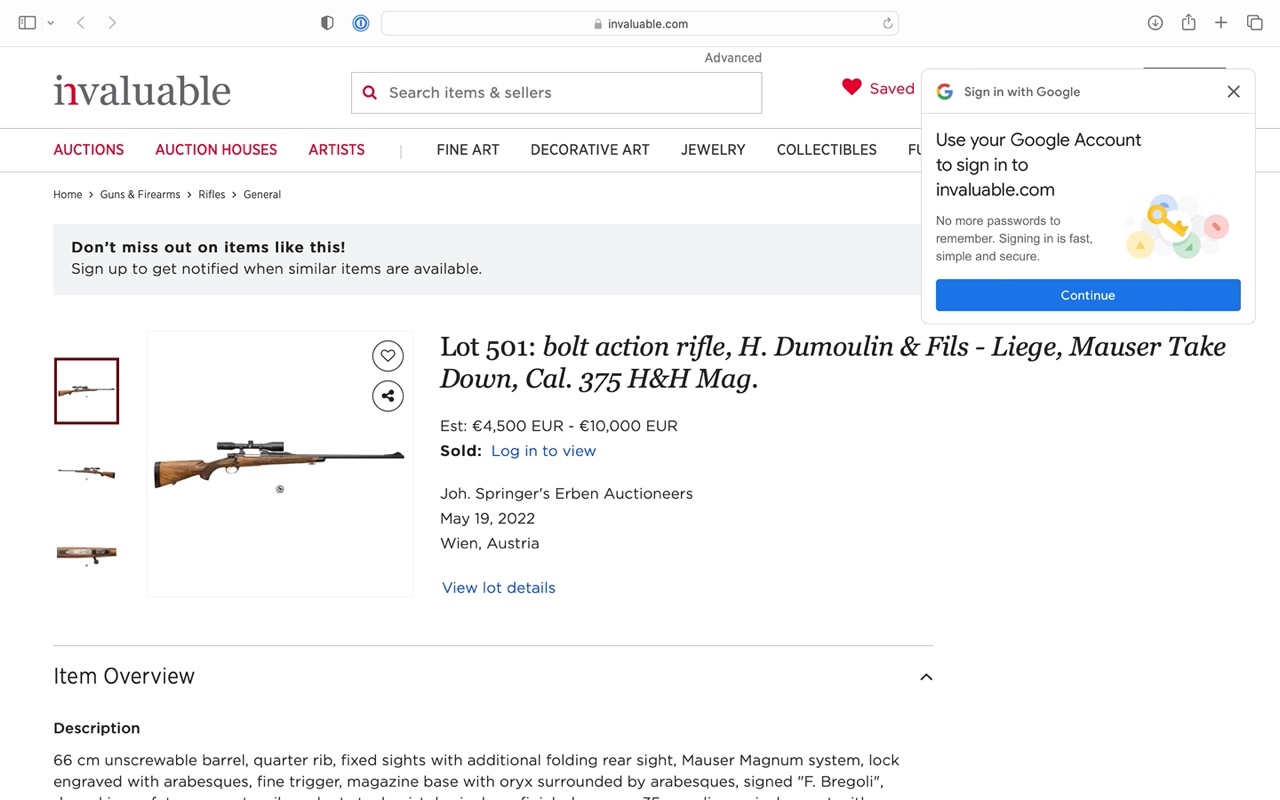Close the Sign in with Google popup
This screenshot has width=1280, height=800.
click(1233, 92)
